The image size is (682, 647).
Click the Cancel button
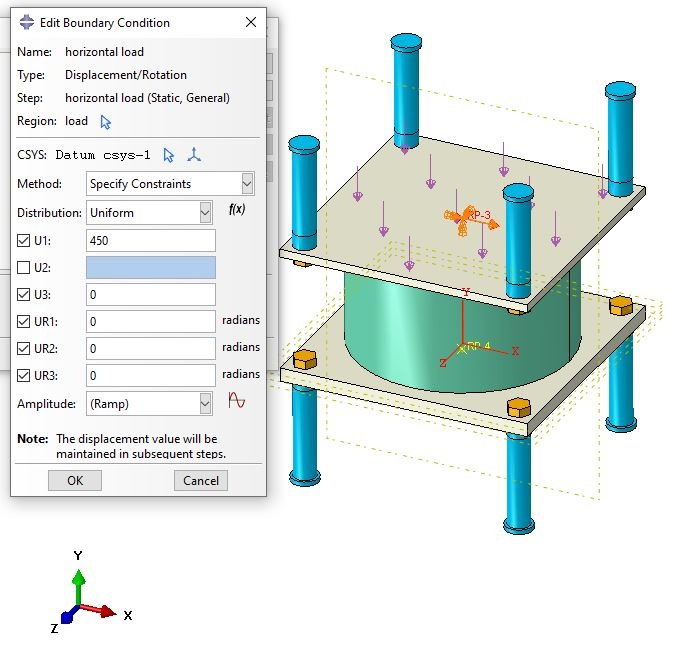201,480
